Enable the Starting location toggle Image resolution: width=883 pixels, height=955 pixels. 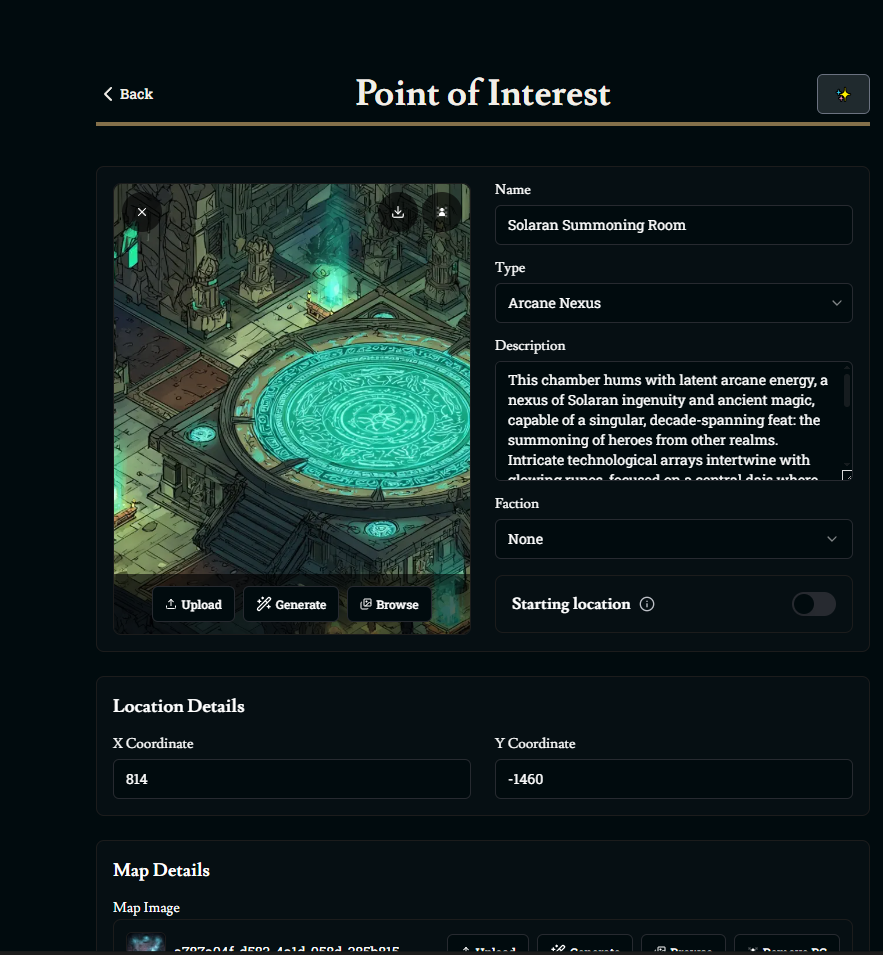pyautogui.click(x=813, y=604)
